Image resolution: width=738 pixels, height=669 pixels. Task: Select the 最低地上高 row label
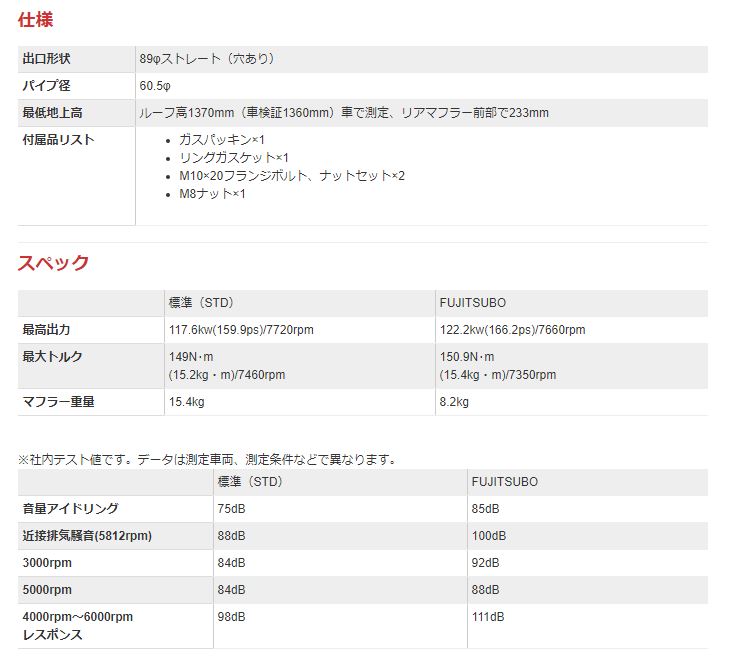[52, 113]
